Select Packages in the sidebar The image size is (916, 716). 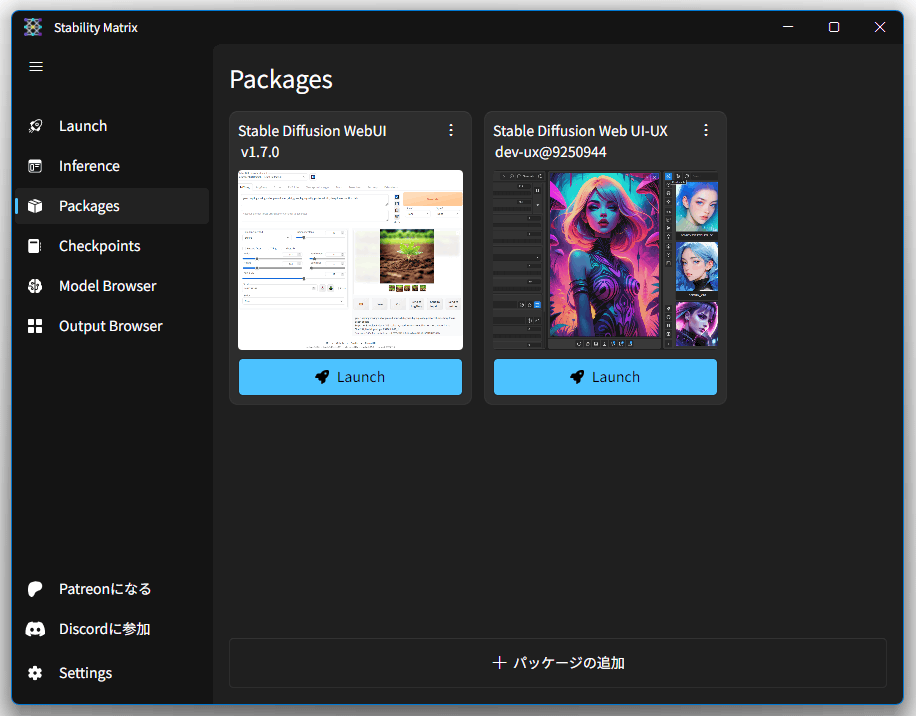point(112,206)
